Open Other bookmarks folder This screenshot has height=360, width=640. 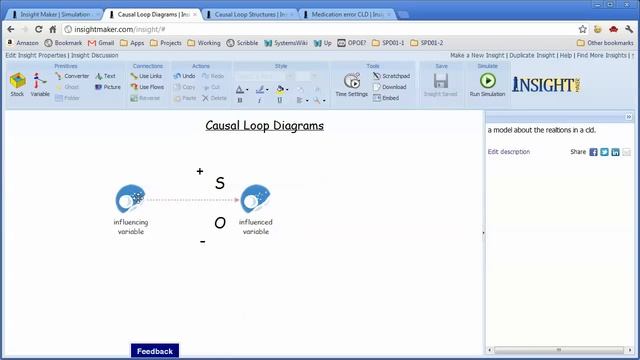point(605,43)
